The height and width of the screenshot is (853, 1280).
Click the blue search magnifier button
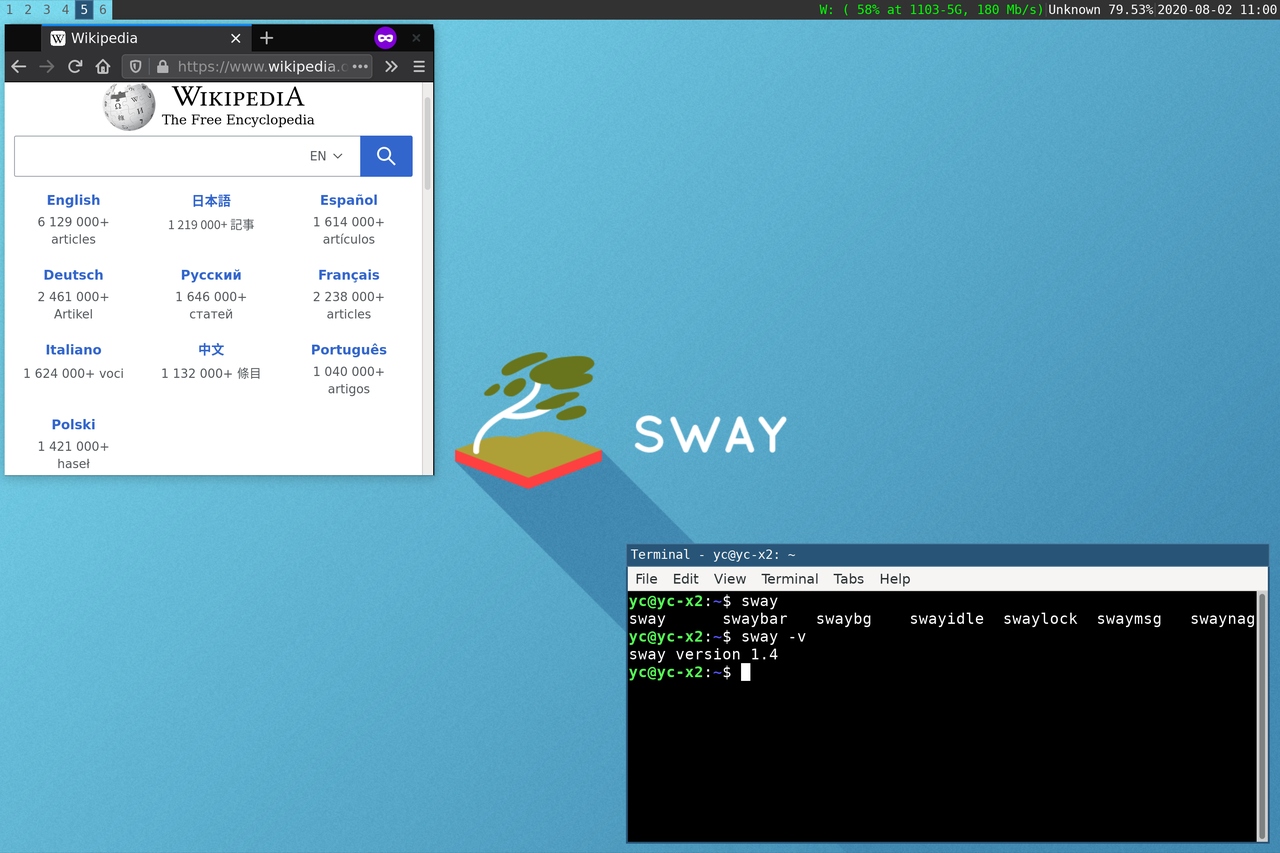(386, 156)
